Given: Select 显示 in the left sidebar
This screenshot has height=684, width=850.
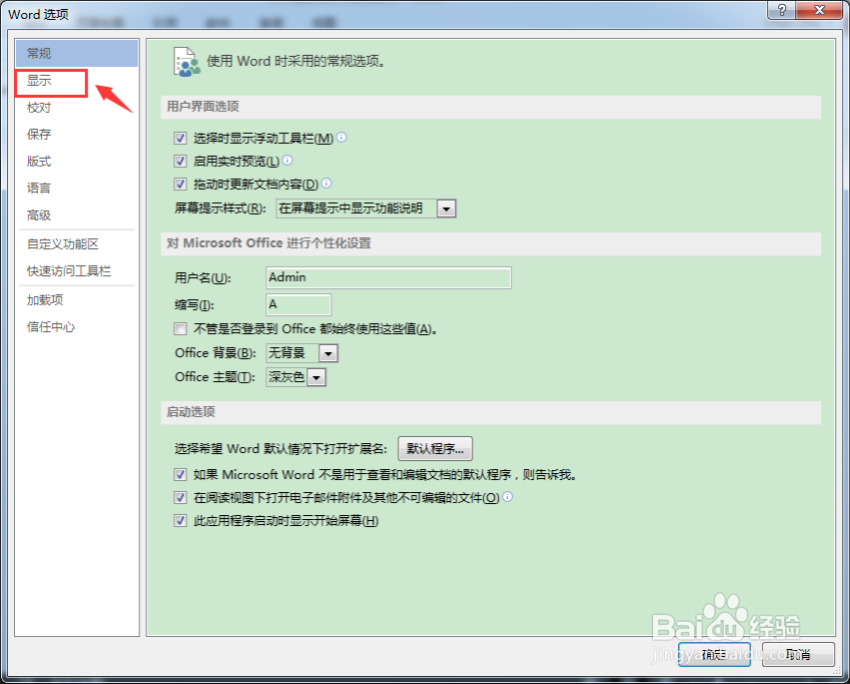Looking at the screenshot, I should (42, 80).
